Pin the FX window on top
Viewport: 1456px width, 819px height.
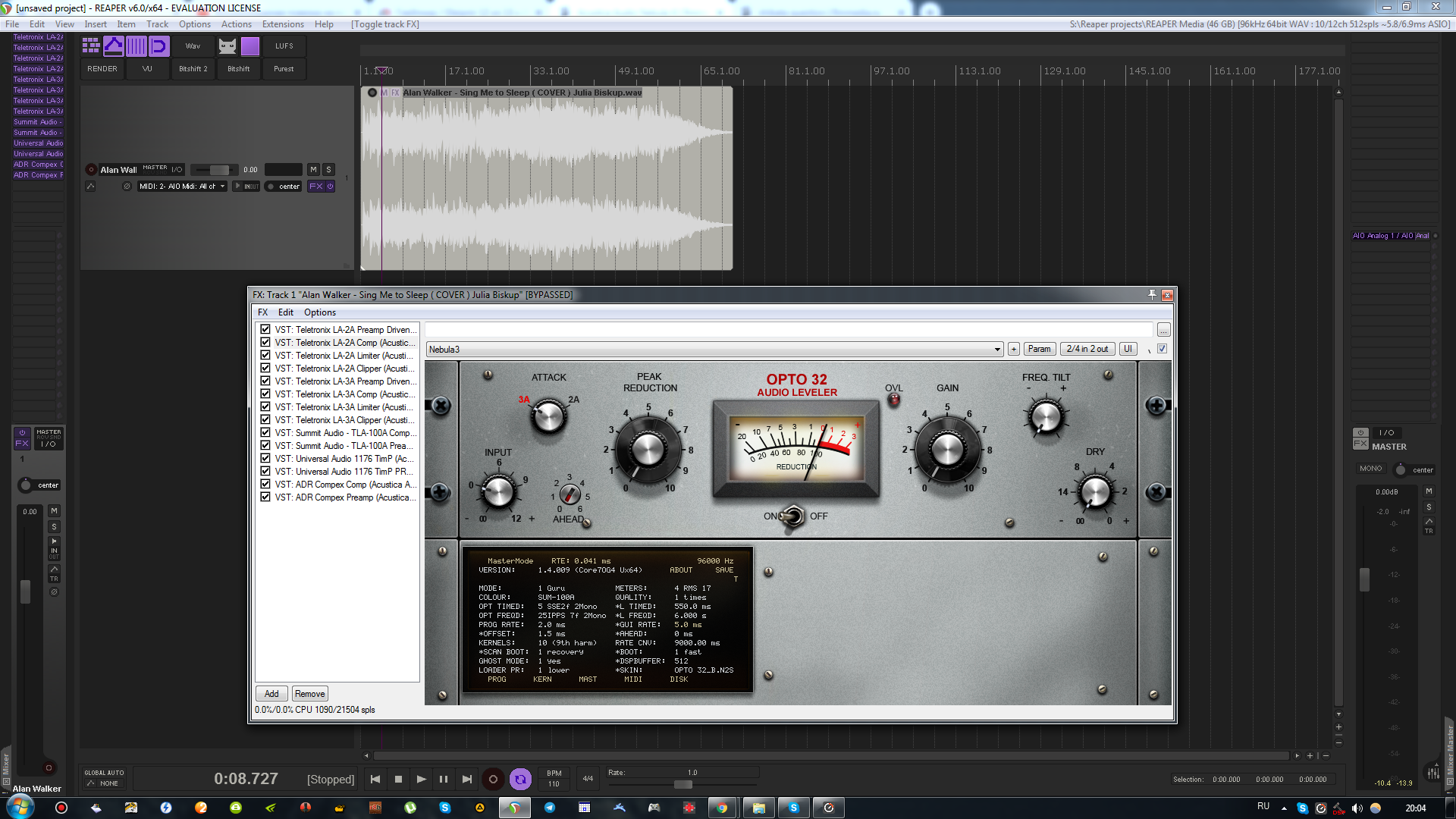click(1152, 295)
